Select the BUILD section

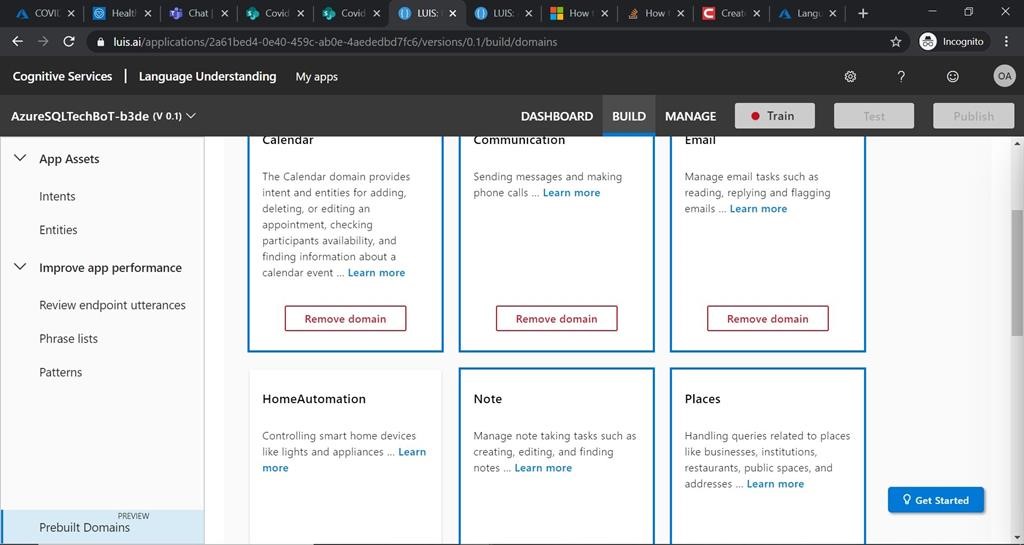tap(629, 116)
